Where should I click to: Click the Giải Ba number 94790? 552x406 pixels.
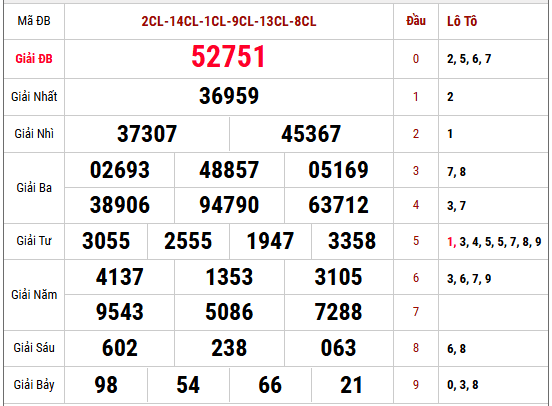229,205
